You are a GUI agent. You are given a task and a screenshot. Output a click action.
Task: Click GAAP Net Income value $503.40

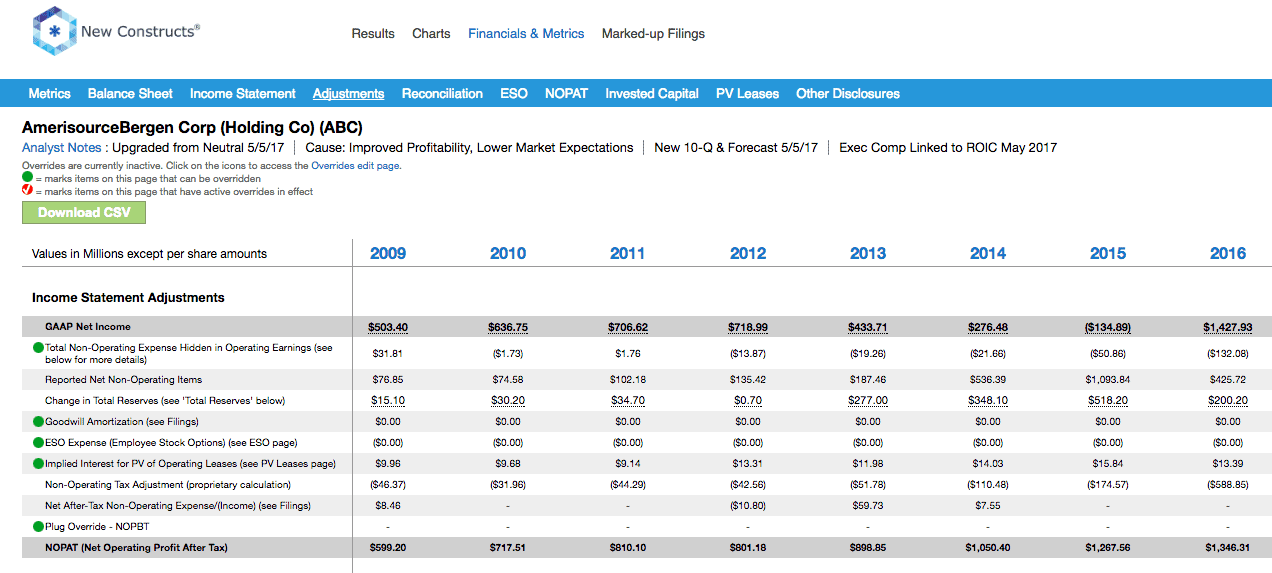(x=388, y=327)
